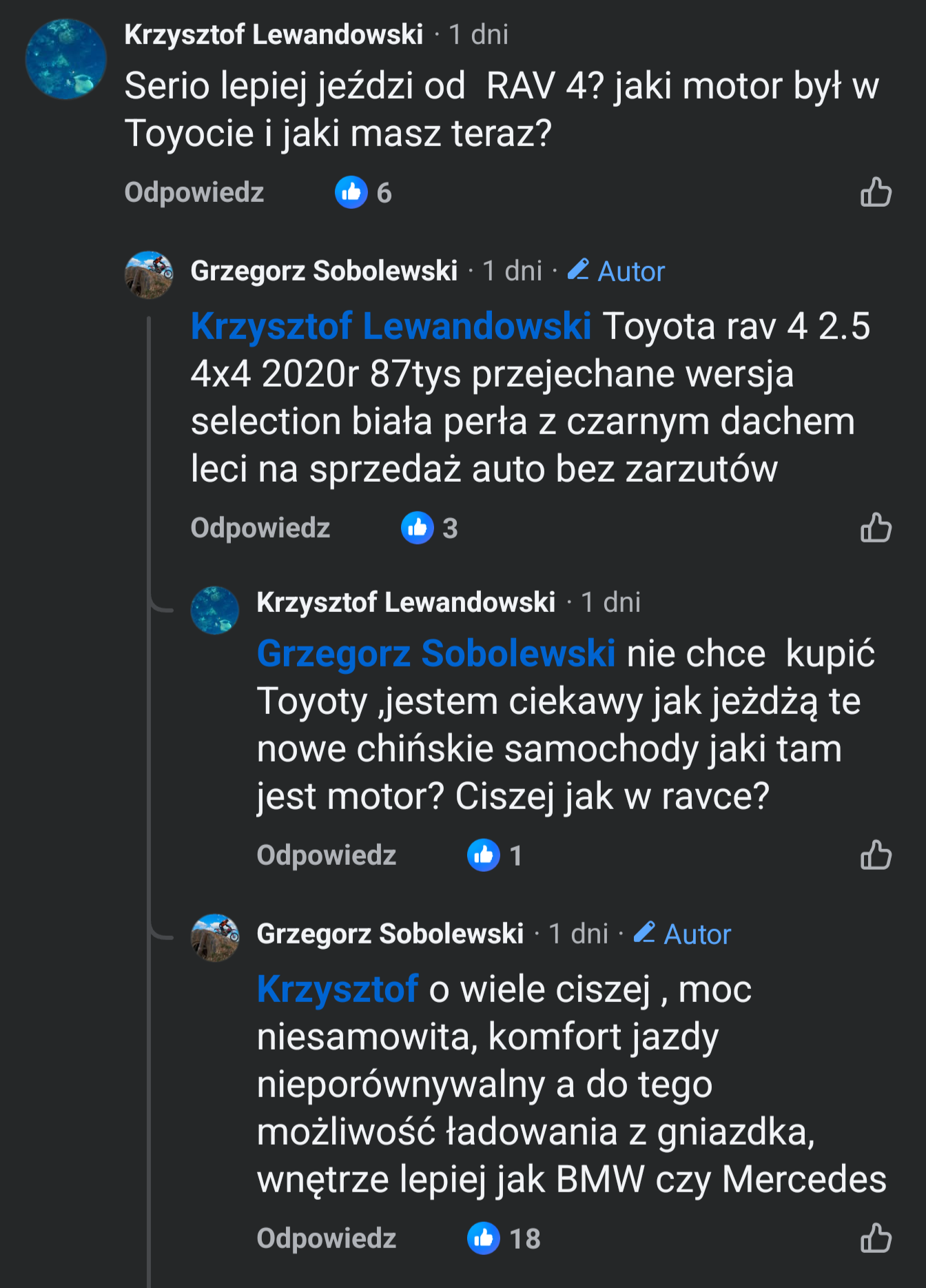Click the Autor badge on the last reply

pos(683,934)
